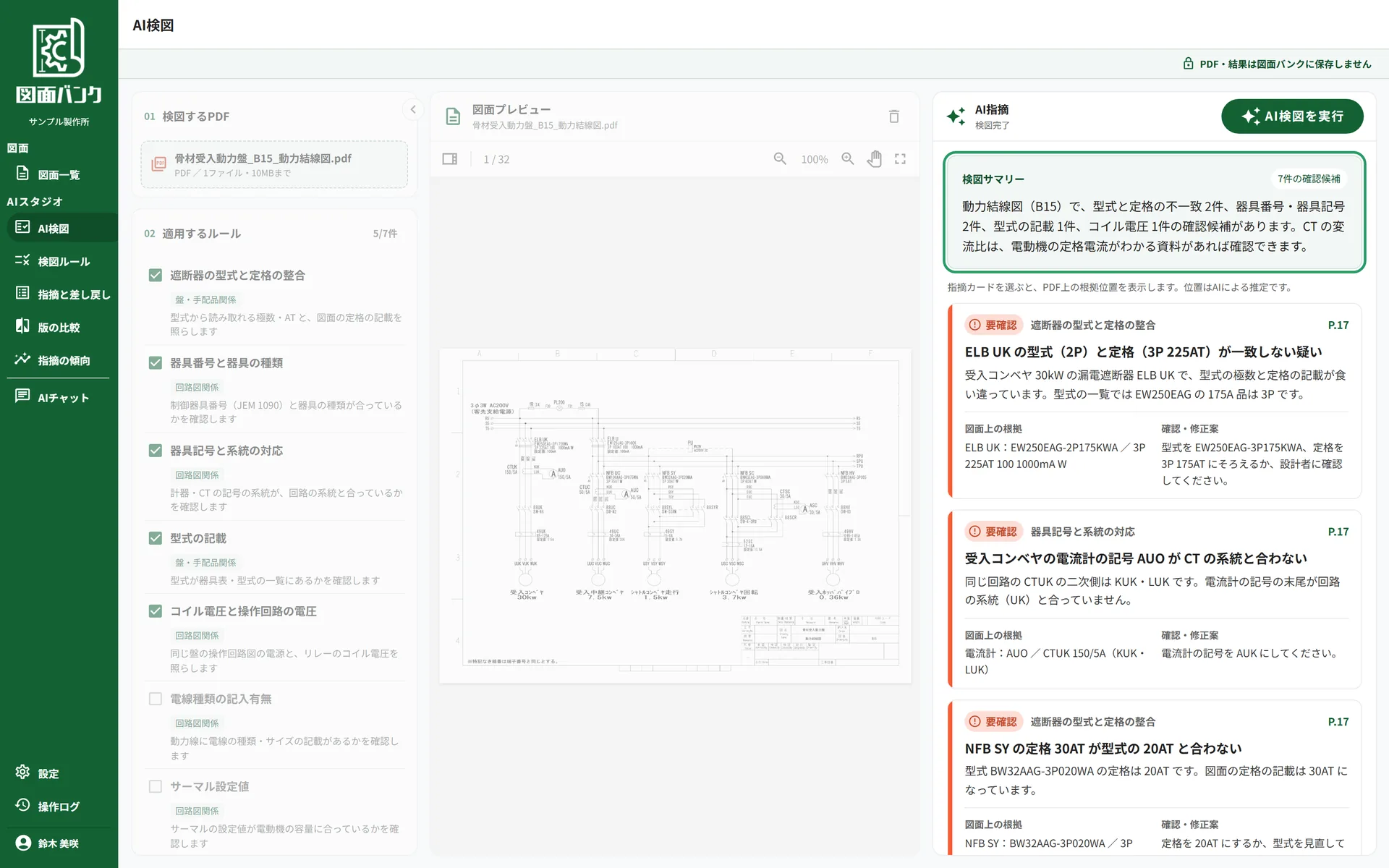This screenshot has width=1389, height=868.
Task: Open 設定 gear icon
Action: click(22, 773)
